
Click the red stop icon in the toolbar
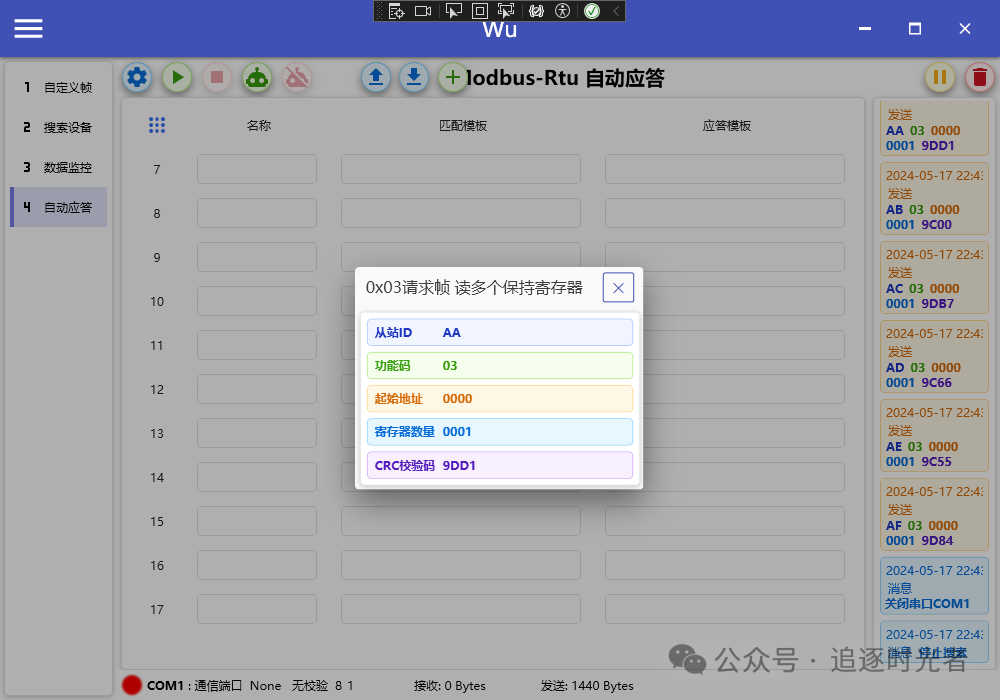(x=217, y=77)
